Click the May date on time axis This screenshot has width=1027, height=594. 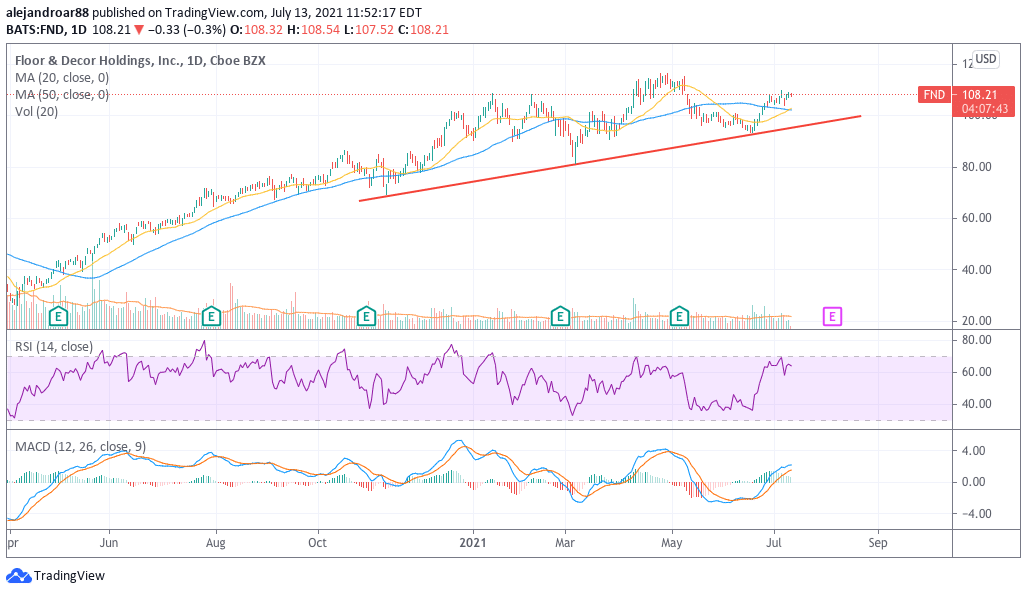[x=672, y=543]
